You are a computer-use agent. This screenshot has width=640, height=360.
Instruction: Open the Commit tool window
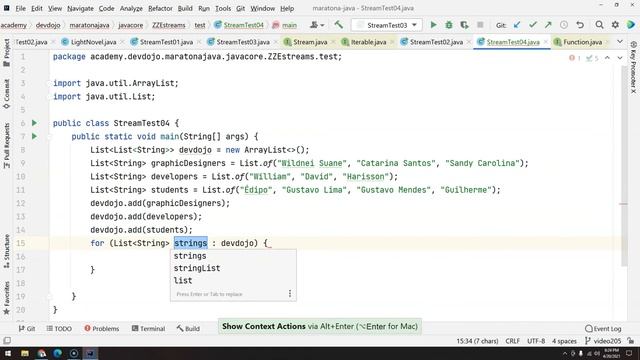click(7, 94)
